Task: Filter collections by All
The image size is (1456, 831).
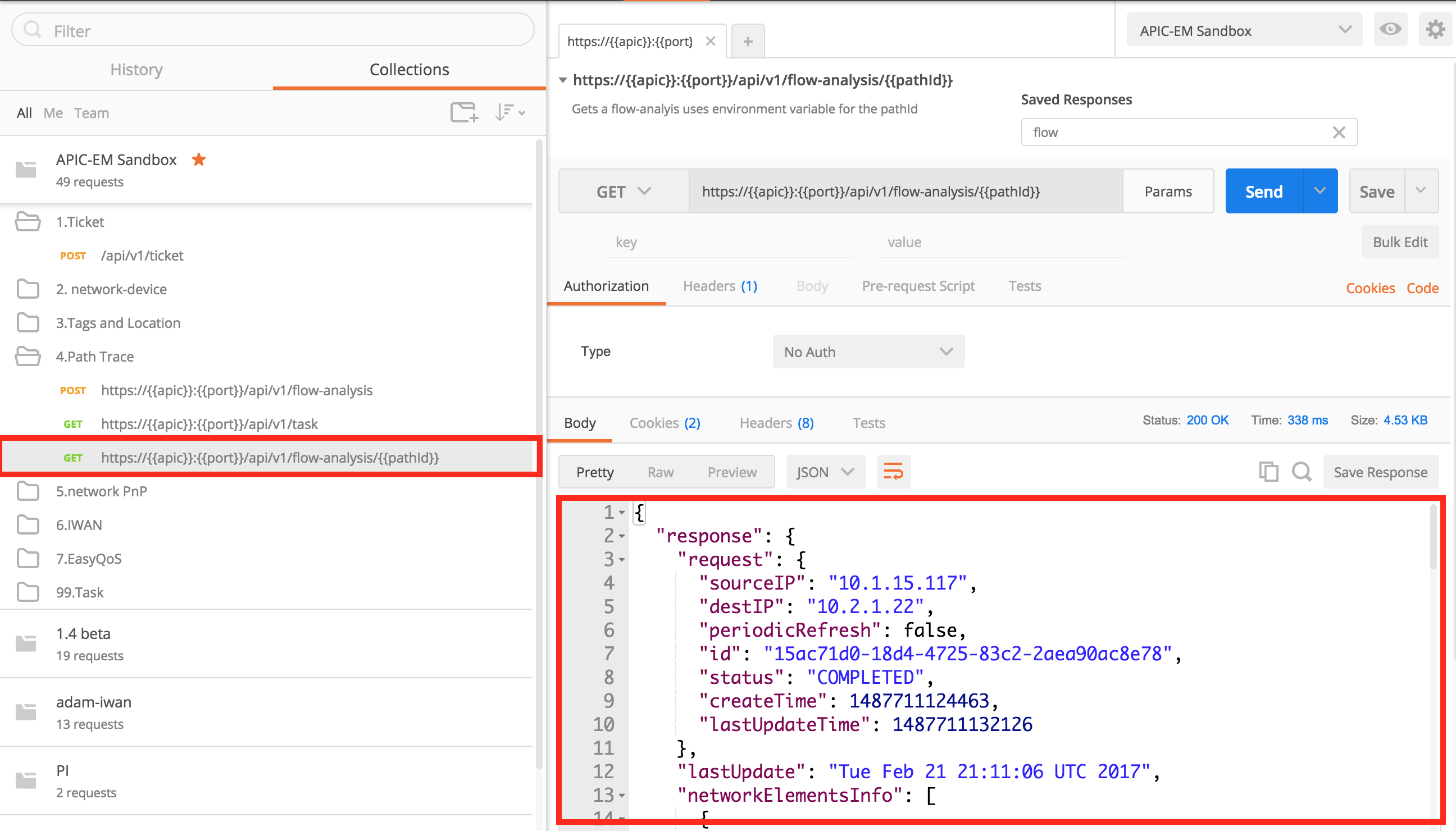Action: [x=24, y=113]
